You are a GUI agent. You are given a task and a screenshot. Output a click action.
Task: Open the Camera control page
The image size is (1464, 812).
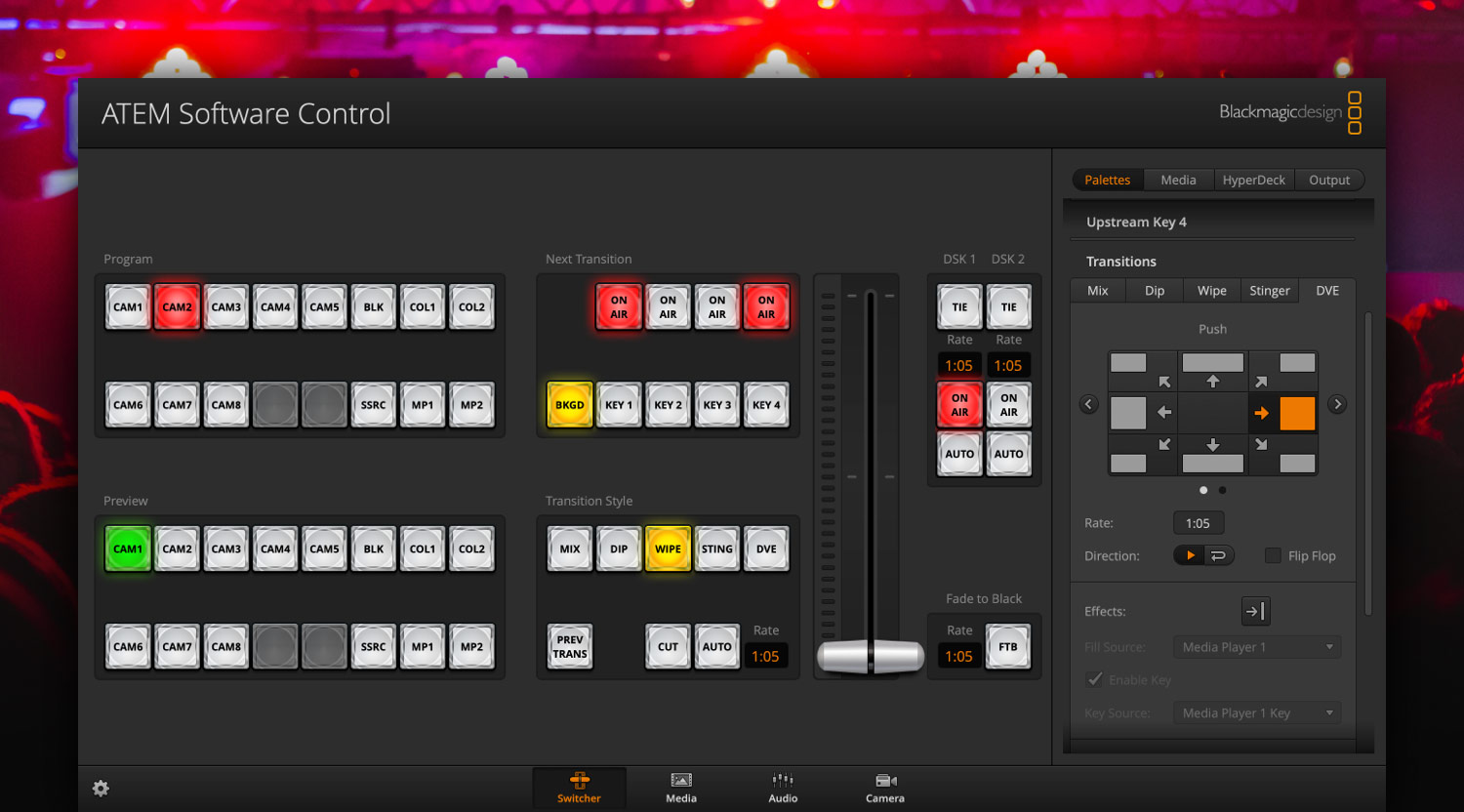coord(884,787)
